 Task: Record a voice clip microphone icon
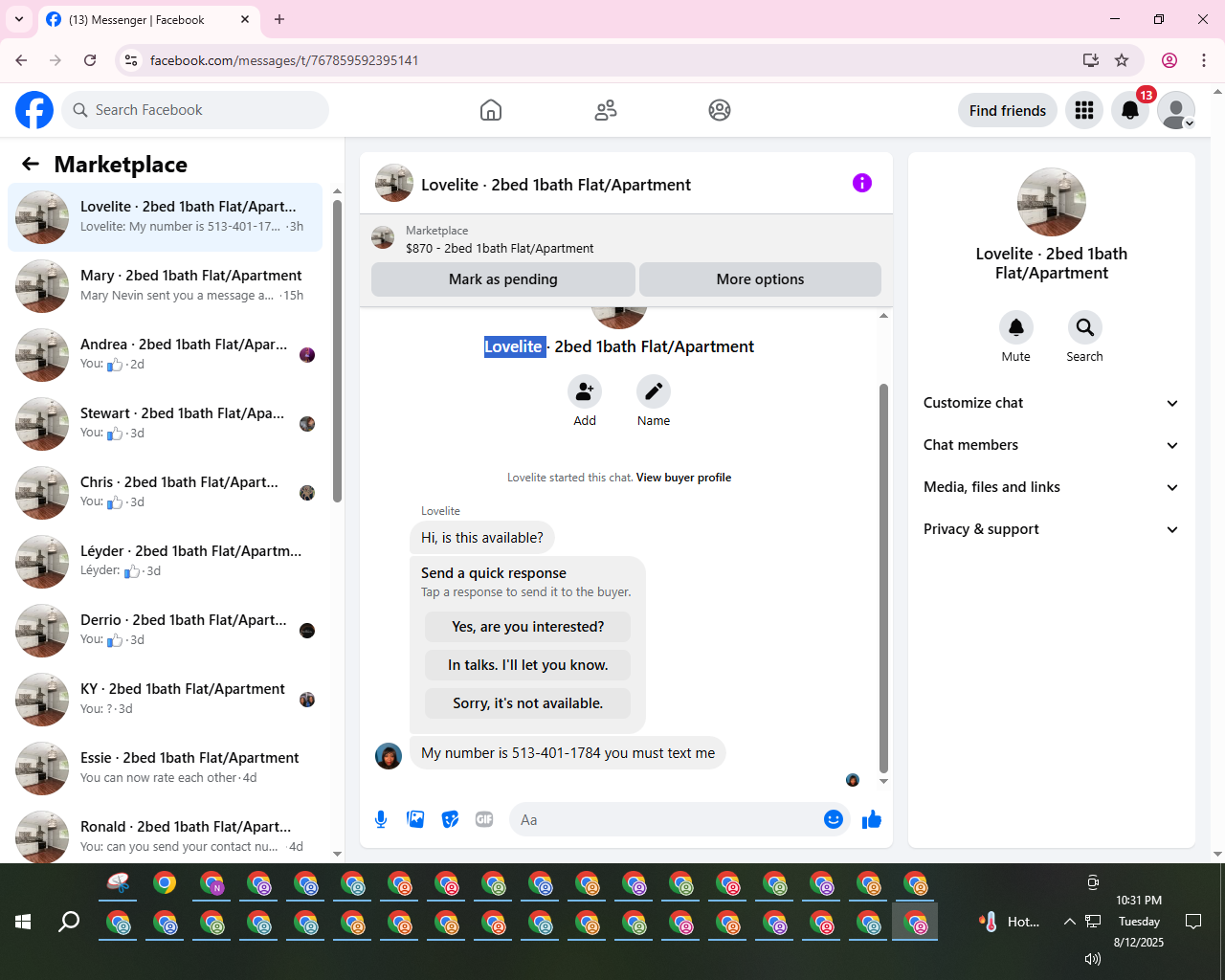[x=381, y=819]
